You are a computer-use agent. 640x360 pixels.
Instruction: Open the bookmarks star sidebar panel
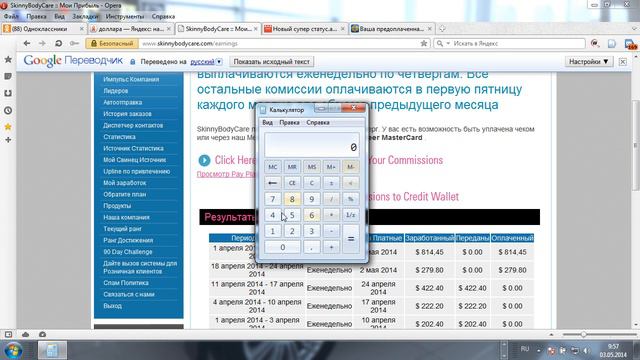(8, 60)
